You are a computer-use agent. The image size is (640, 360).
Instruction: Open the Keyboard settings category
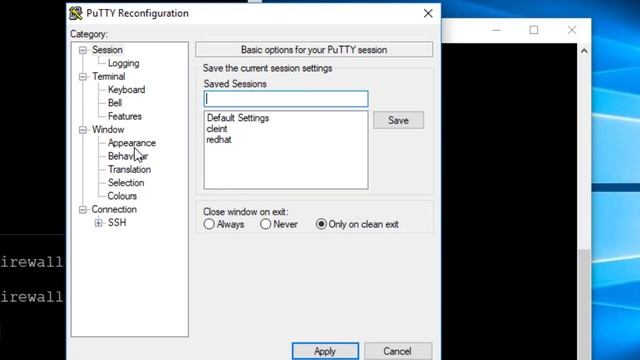pos(126,90)
